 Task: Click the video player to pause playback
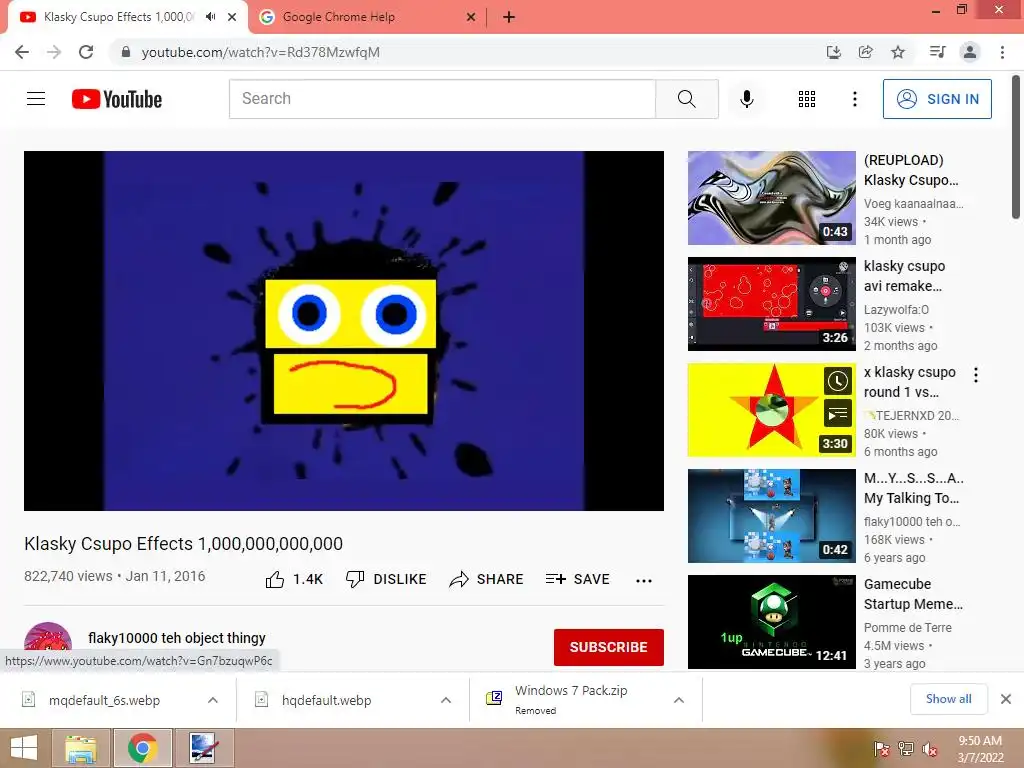[x=344, y=330]
